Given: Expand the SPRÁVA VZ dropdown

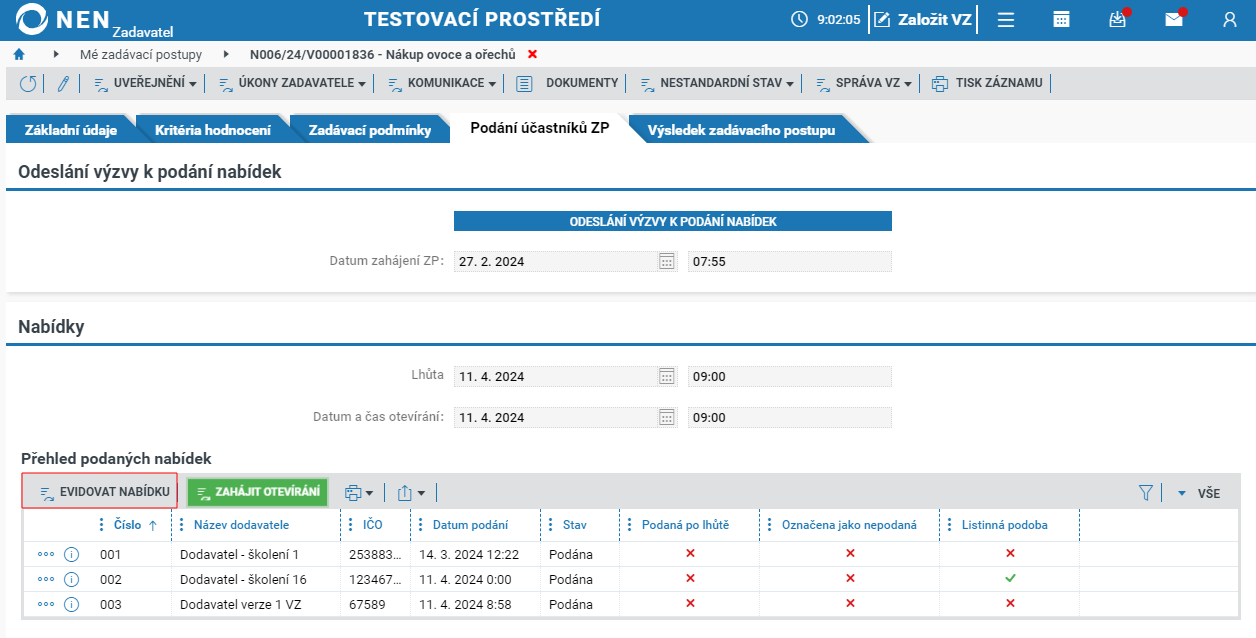Looking at the screenshot, I should (864, 84).
